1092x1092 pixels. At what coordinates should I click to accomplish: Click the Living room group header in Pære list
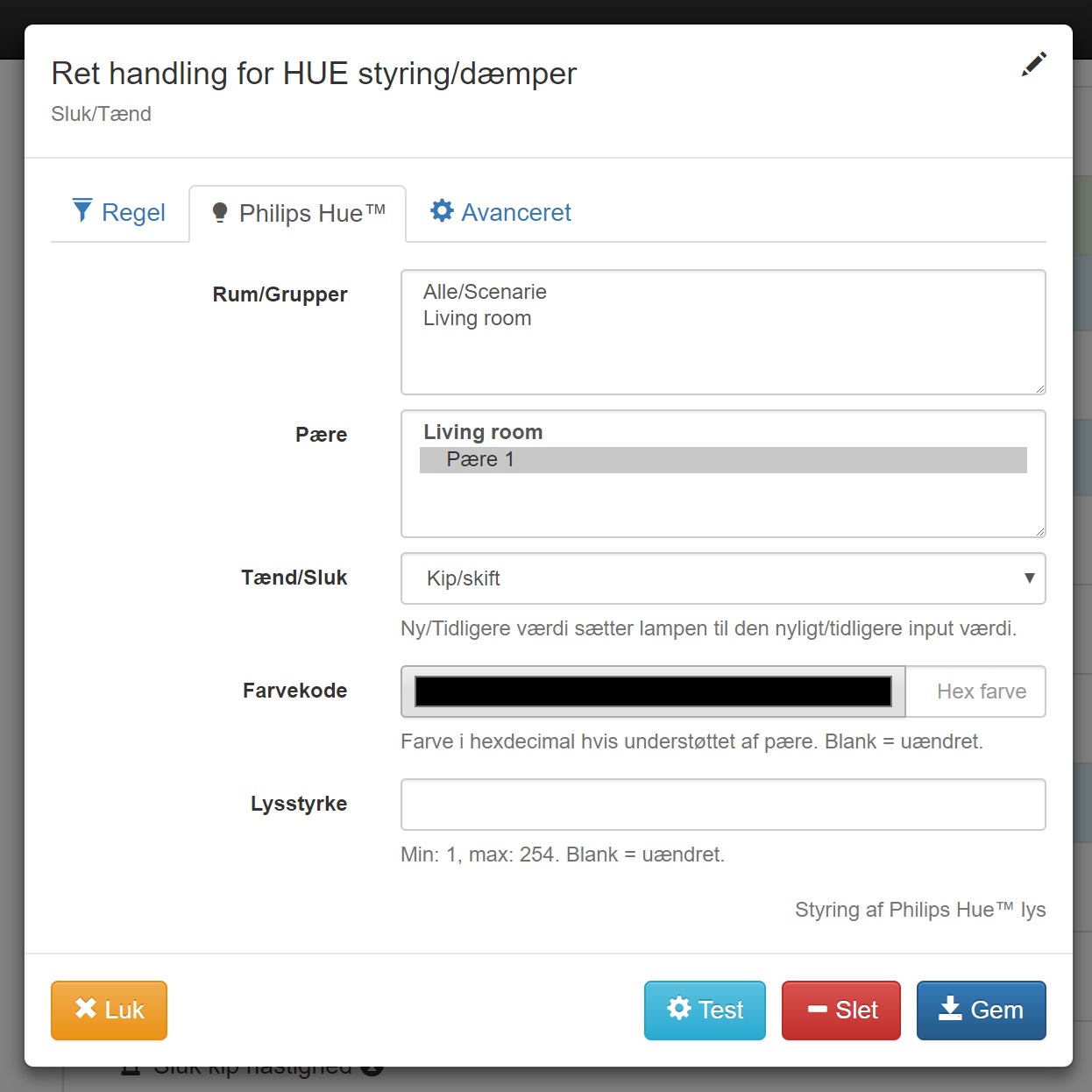point(483,432)
